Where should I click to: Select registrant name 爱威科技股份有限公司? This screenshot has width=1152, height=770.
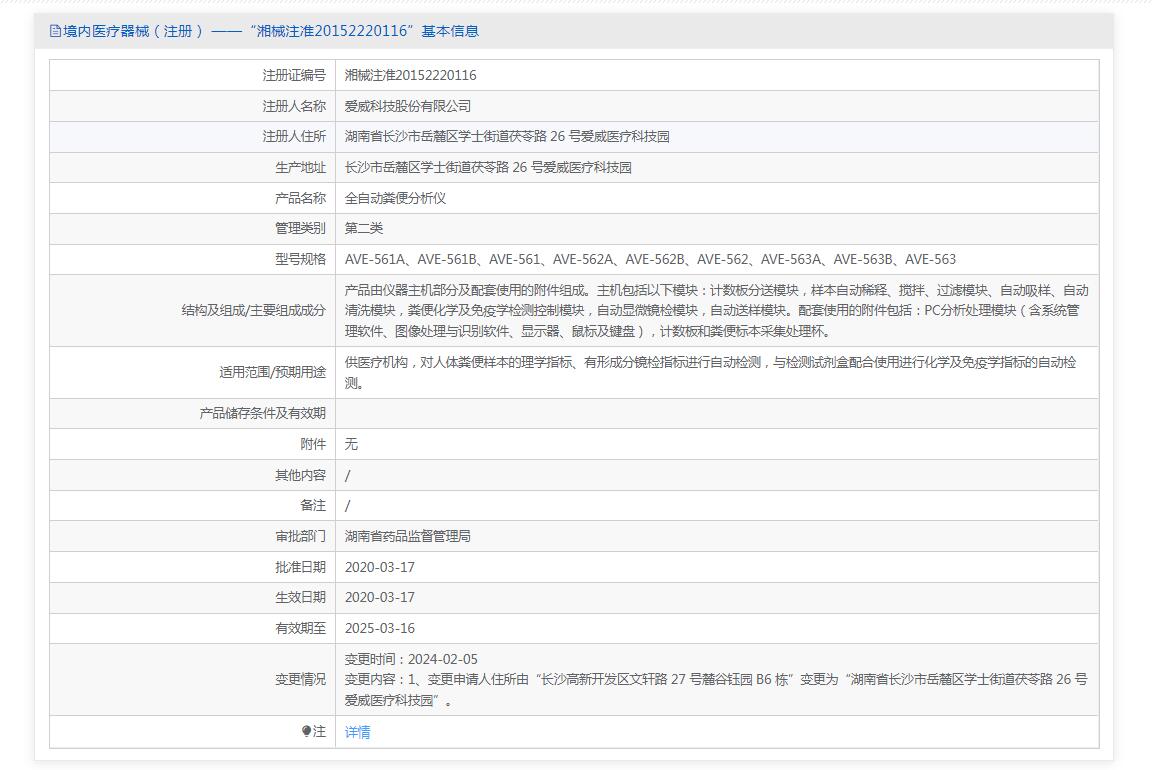pos(407,106)
